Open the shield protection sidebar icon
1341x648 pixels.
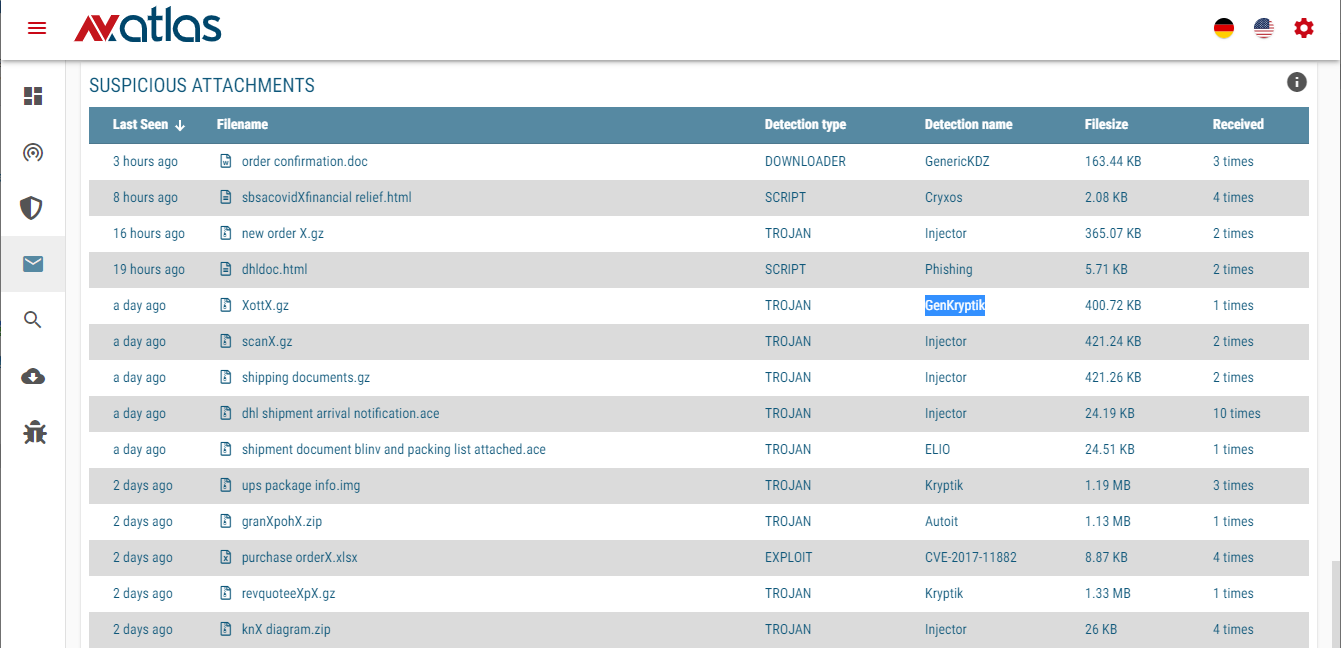tap(33, 208)
